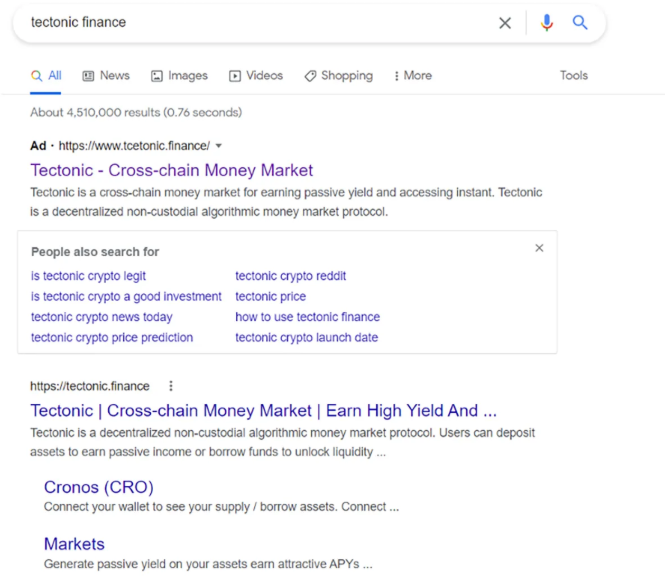Clear the search box with the X icon

(505, 23)
